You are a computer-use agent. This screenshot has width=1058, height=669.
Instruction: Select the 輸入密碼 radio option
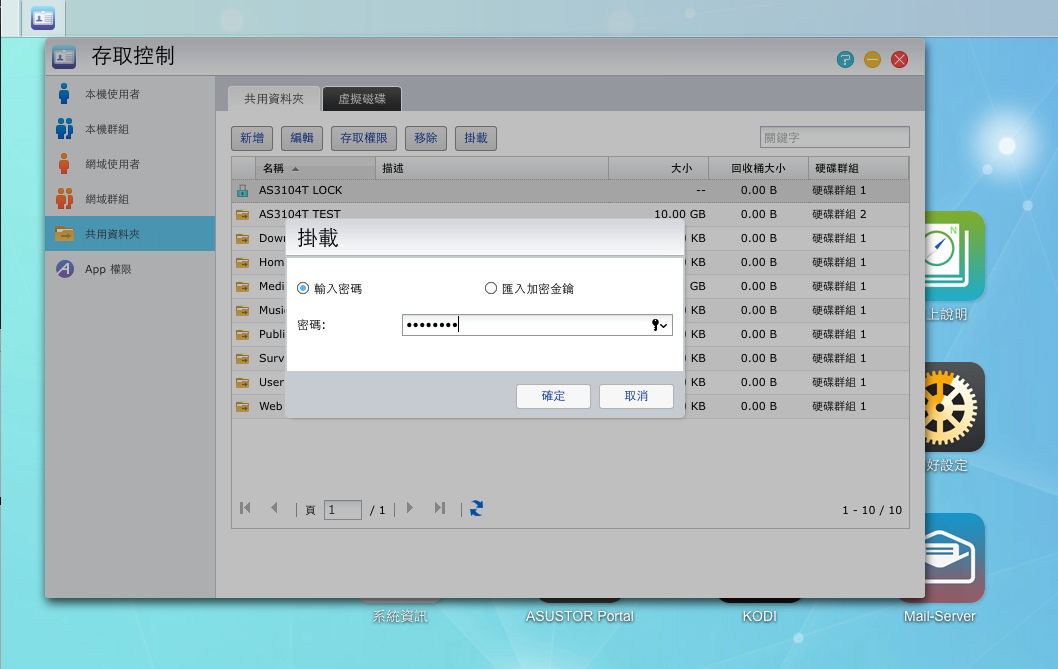pyautogui.click(x=303, y=288)
